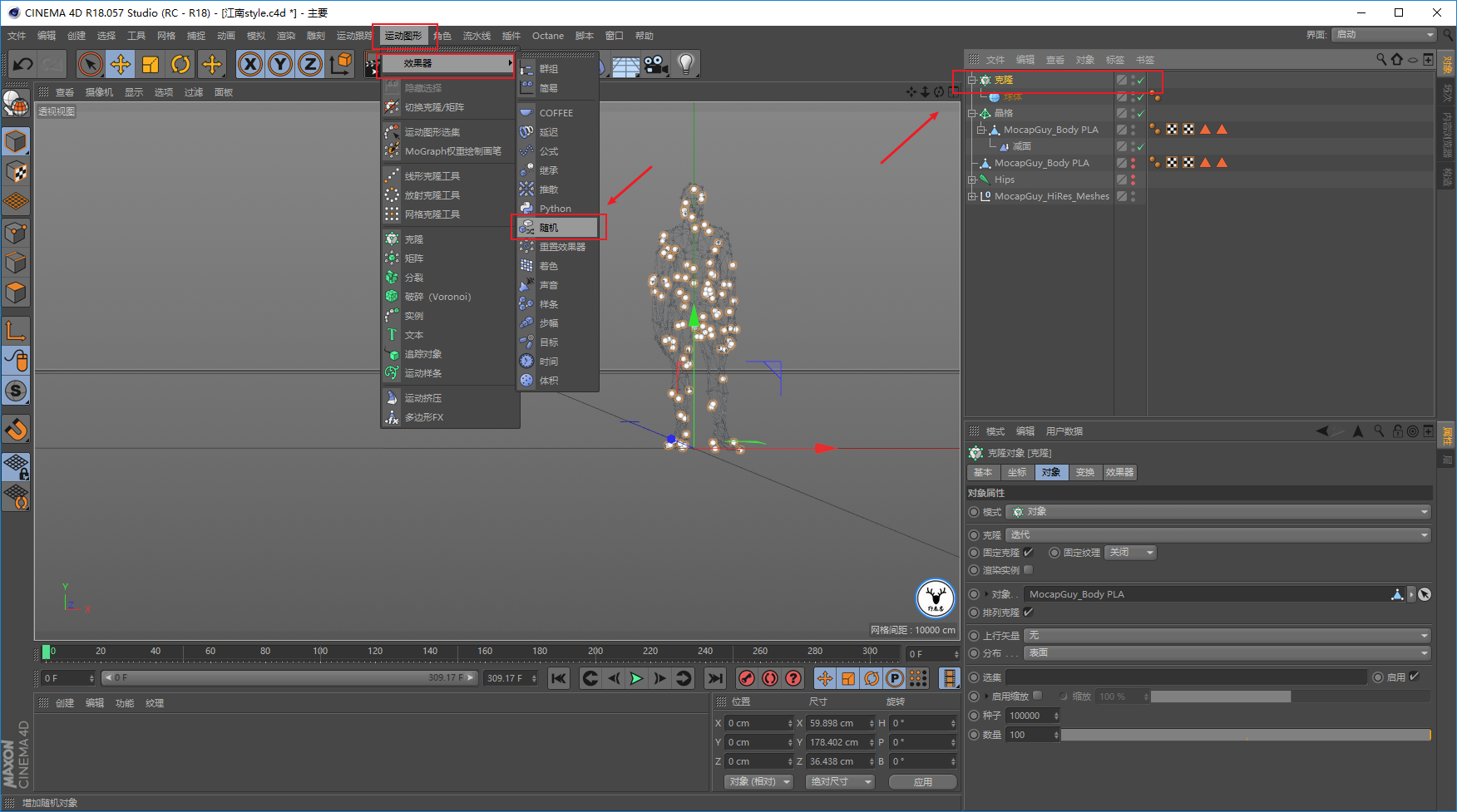Toggle the 启用 checkbox
Screen dimensions: 1457x812
(x=1414, y=677)
